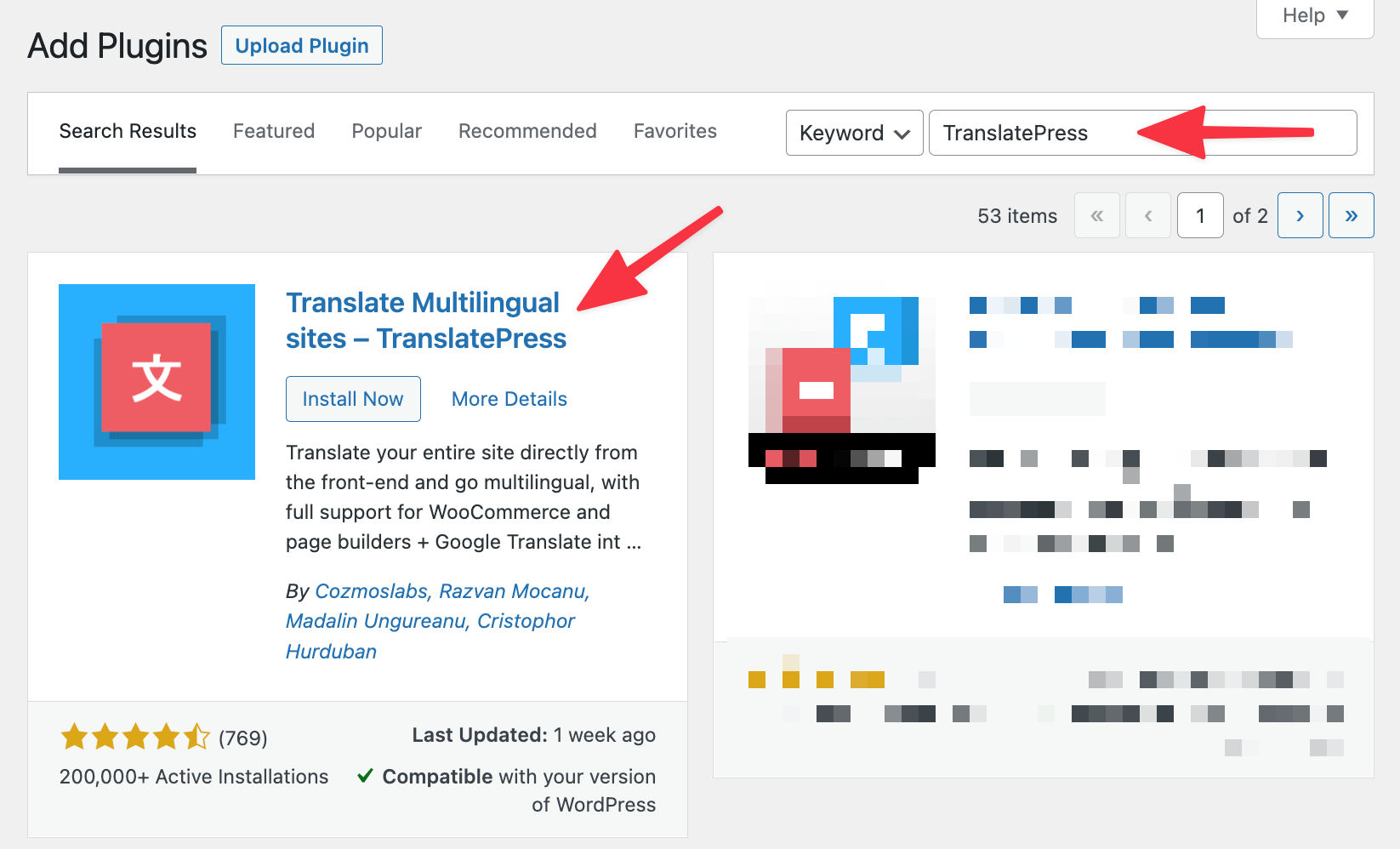Expand the Help dropdown panel
The height and width of the screenshot is (849, 1400).
(1314, 15)
